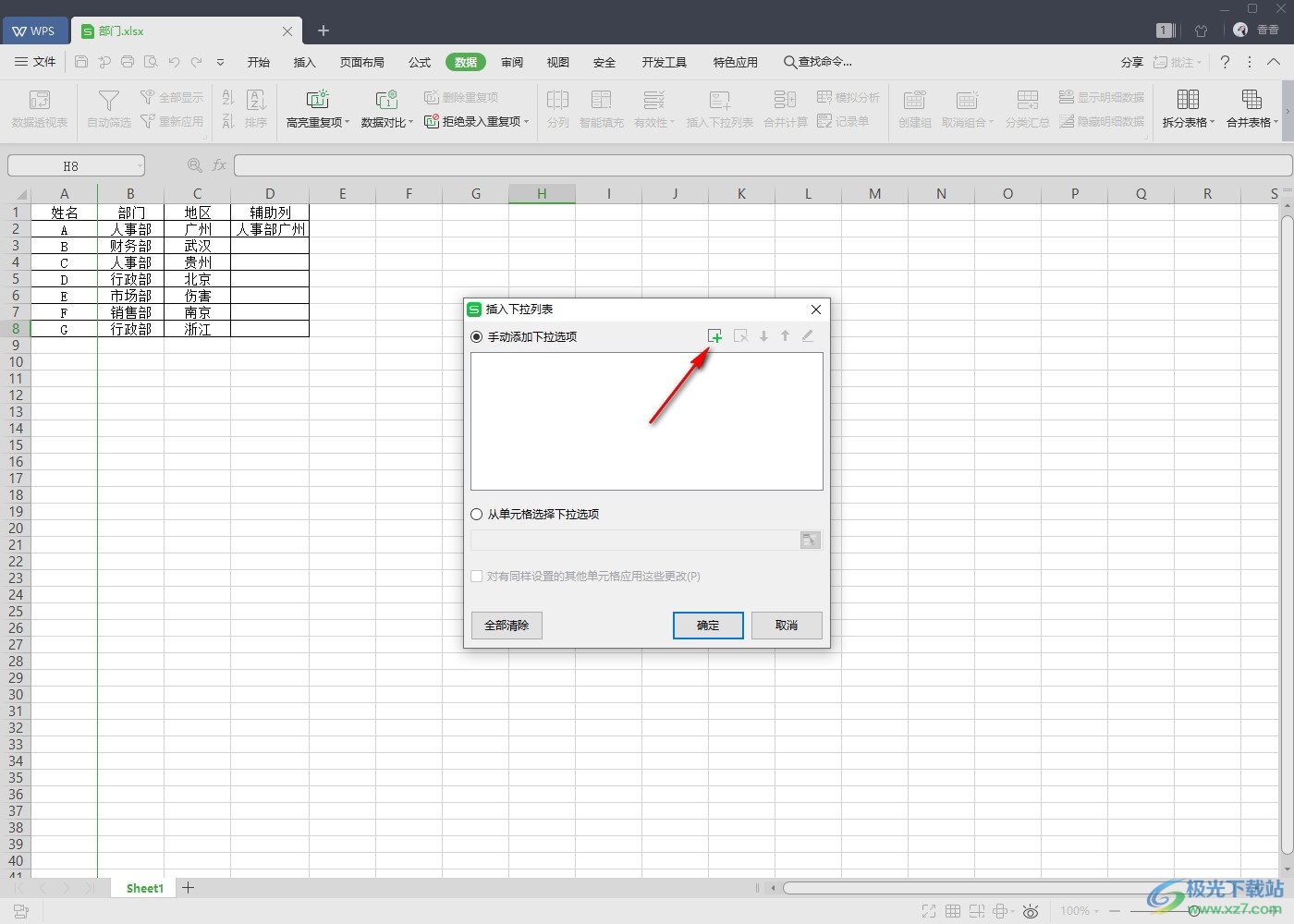Click the 智能填充 smart fill icon

point(602,100)
